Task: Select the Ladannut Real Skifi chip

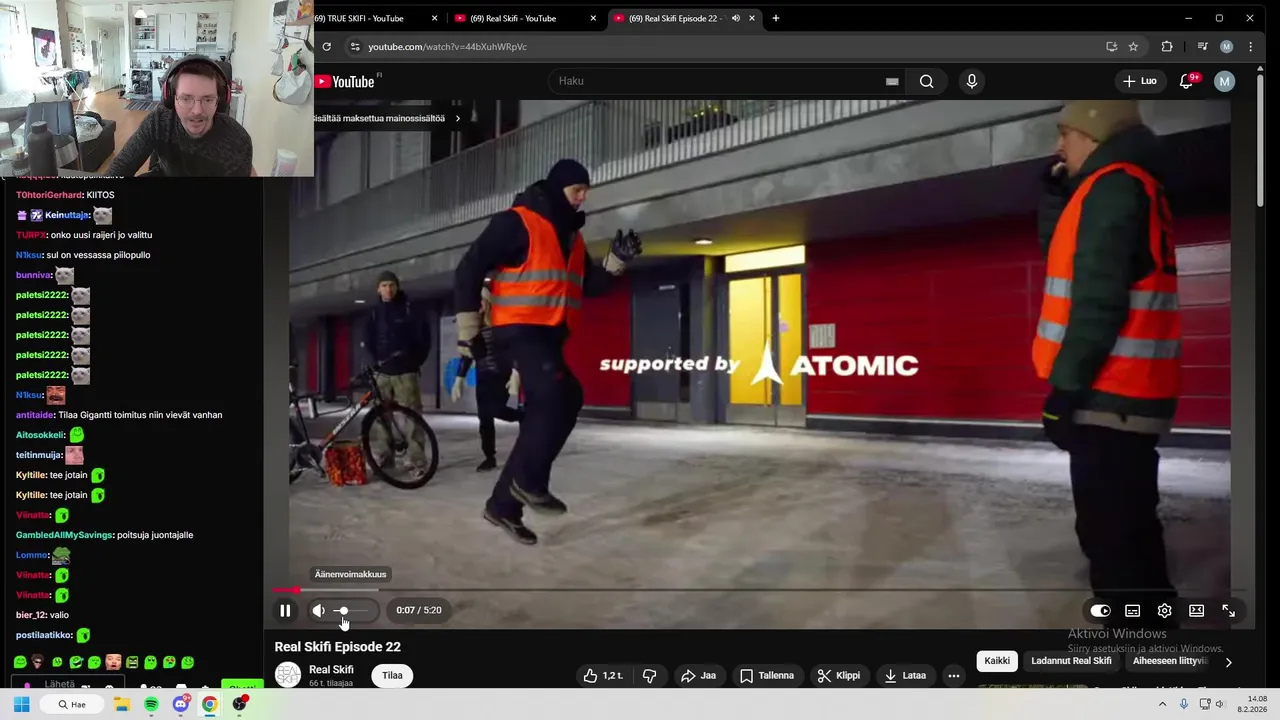Action: 1071,660
